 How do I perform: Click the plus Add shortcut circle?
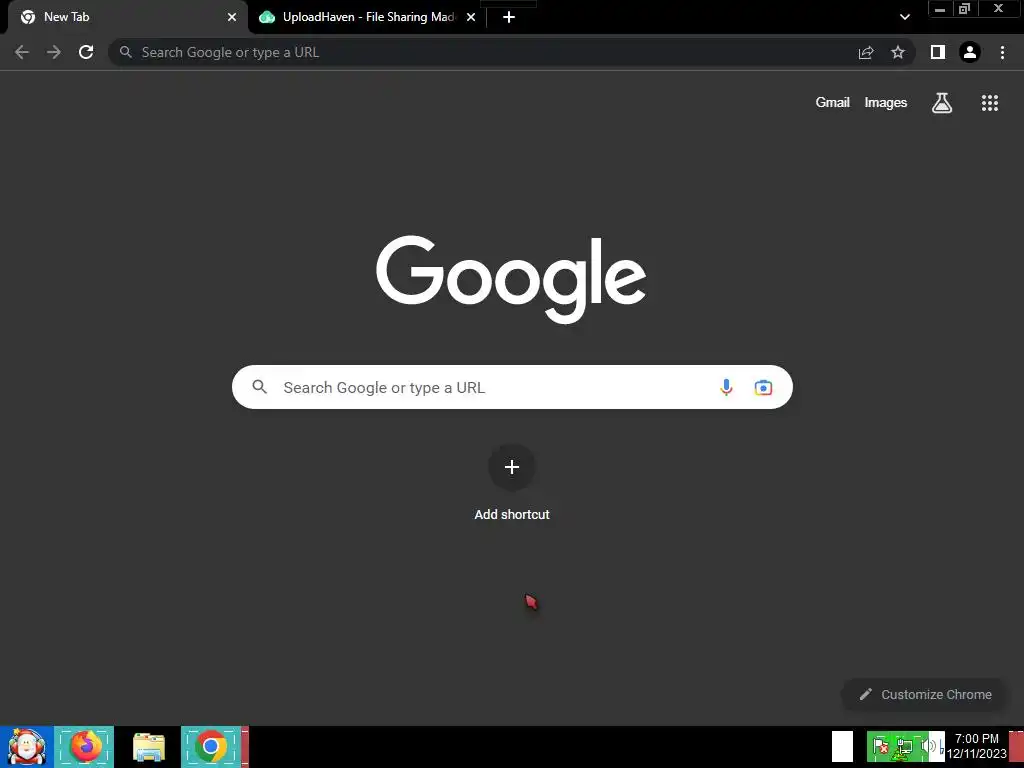(512, 467)
